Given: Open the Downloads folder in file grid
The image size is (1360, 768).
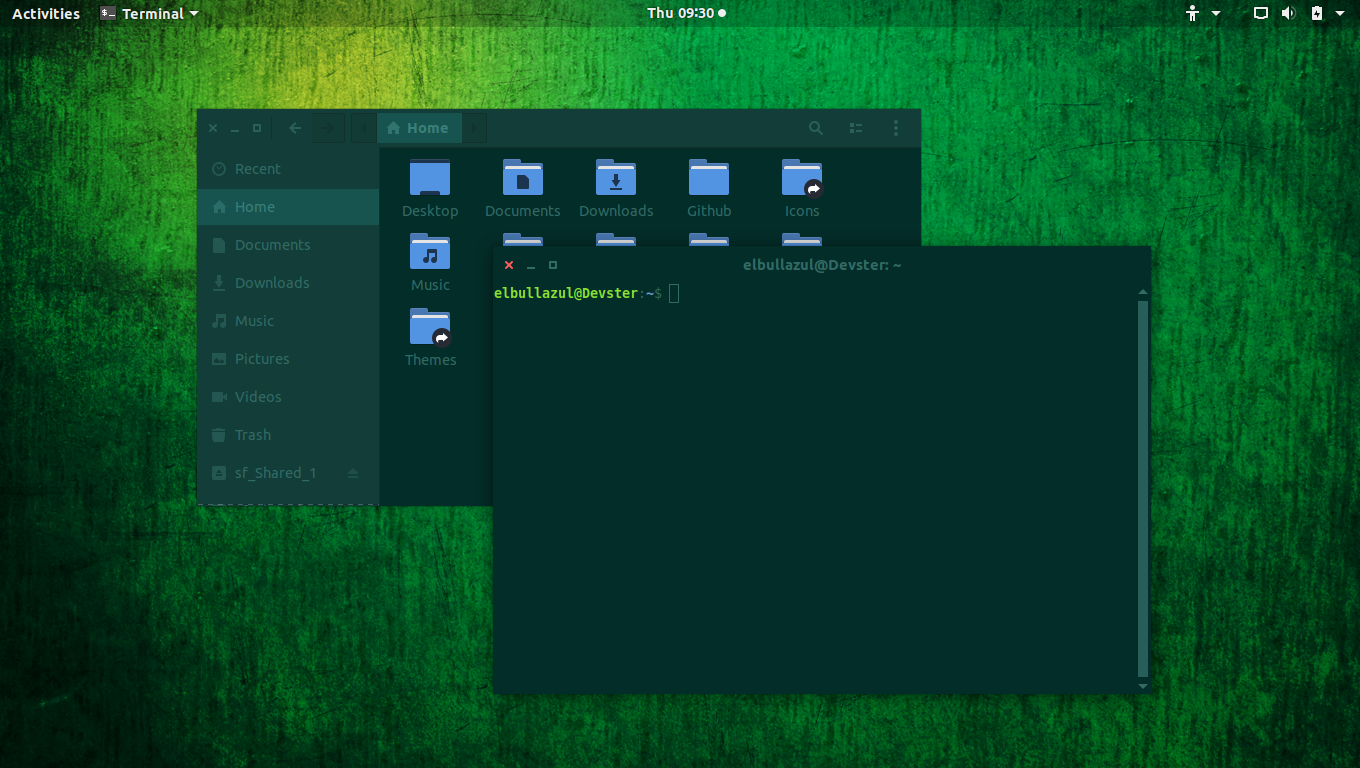Looking at the screenshot, I should pyautogui.click(x=616, y=178).
